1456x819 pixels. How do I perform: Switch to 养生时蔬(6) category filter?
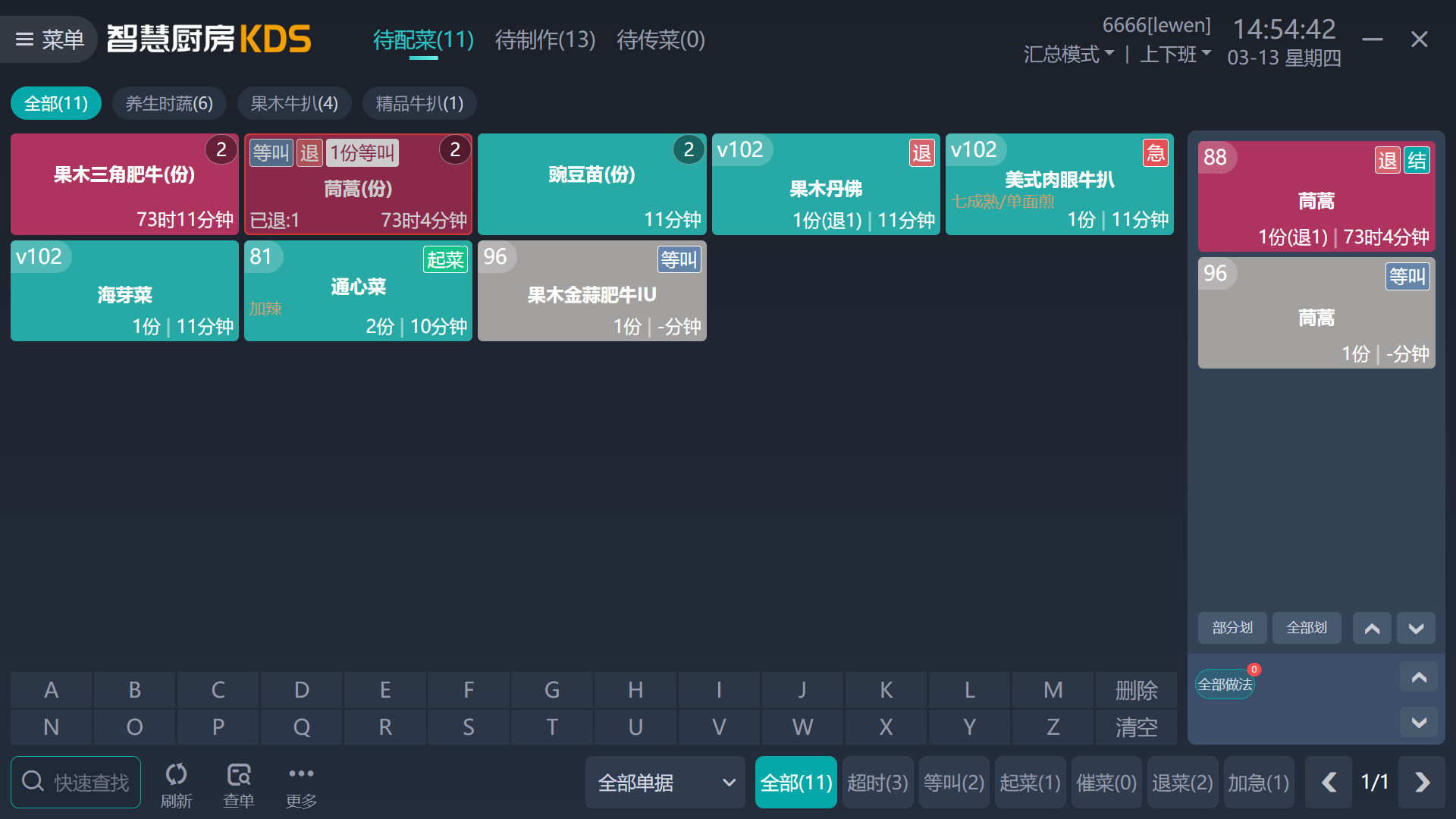169,103
